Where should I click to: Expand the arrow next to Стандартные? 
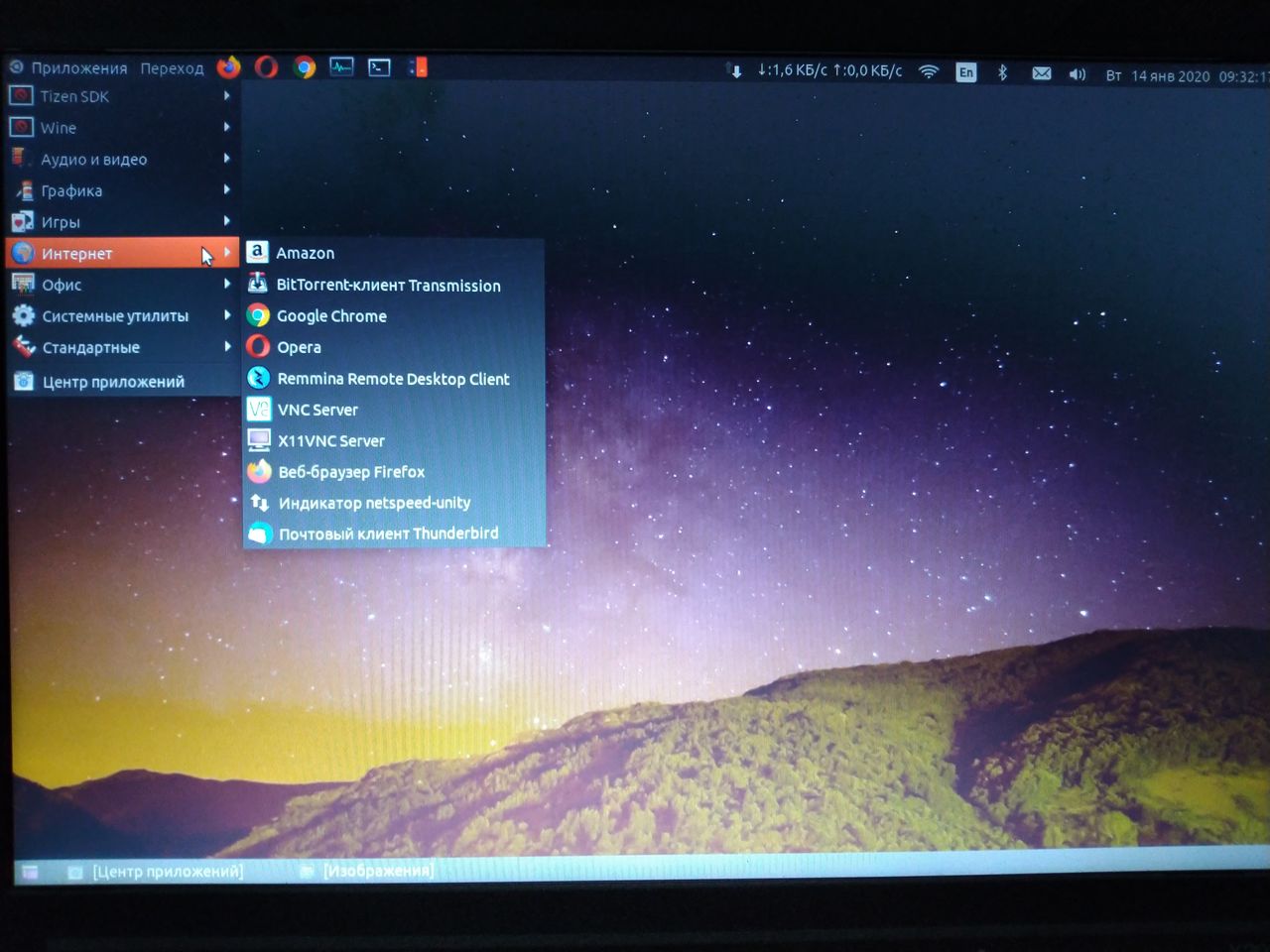227,346
